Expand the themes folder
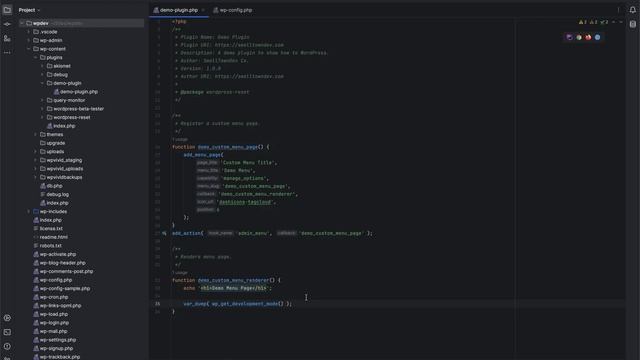640x360 pixels. pos(36,135)
